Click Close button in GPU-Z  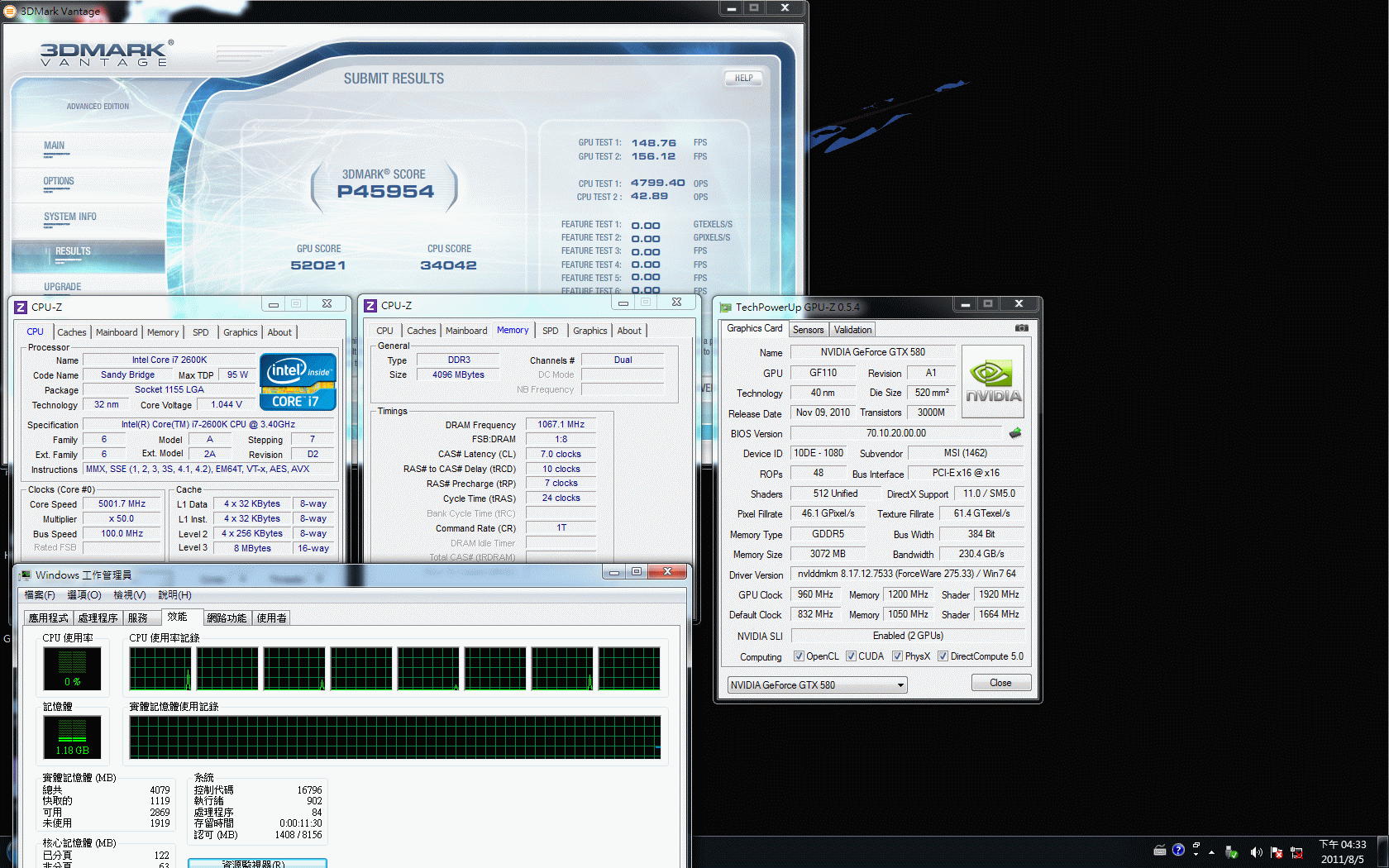(1000, 683)
